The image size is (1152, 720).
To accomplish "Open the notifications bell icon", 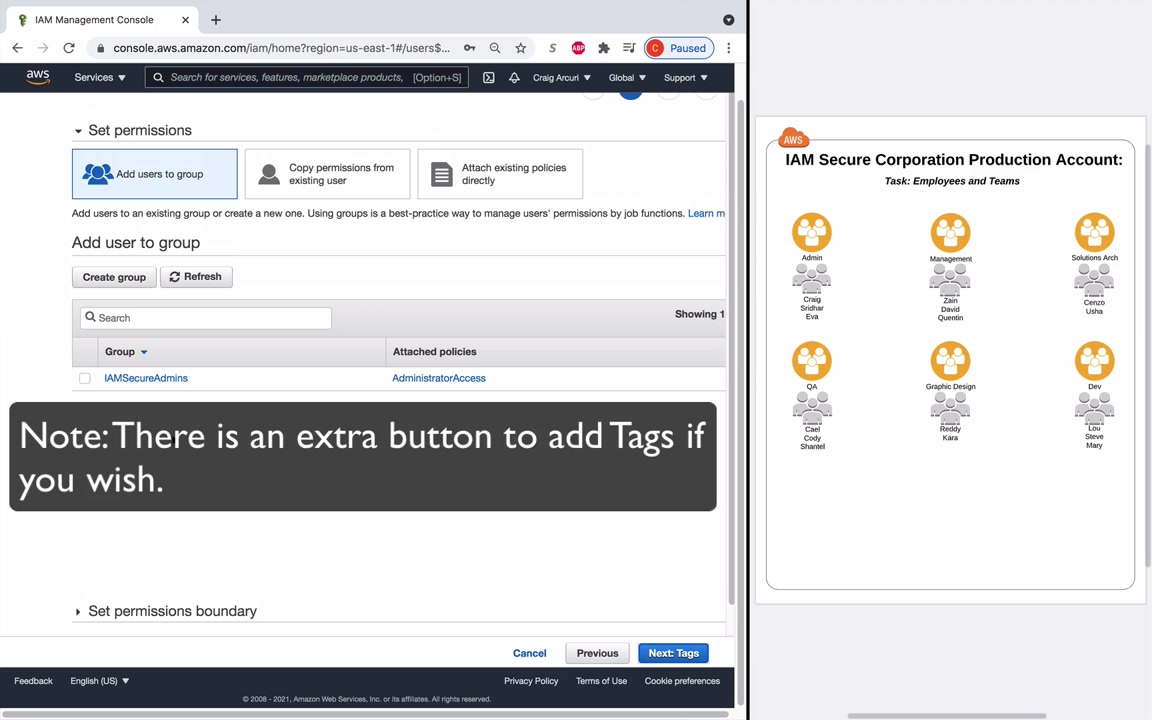I will pos(514,77).
